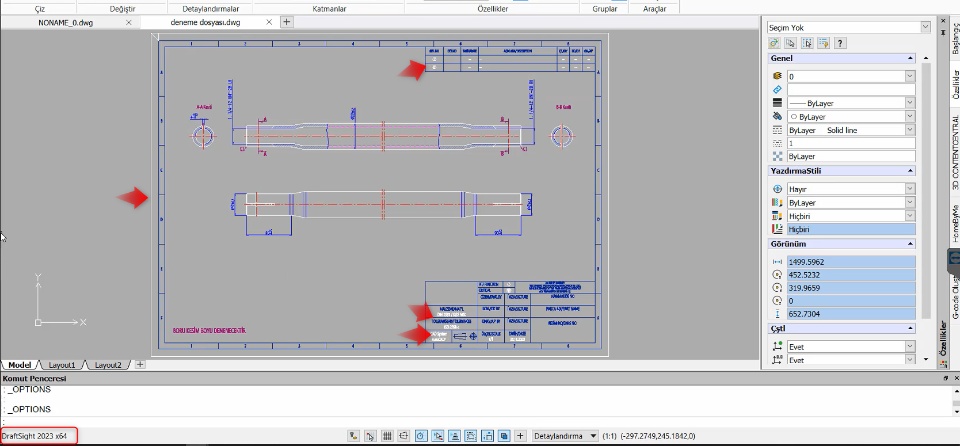960x446 pixels.
Task: Click the select entities icon in properties
Action: 791,43
